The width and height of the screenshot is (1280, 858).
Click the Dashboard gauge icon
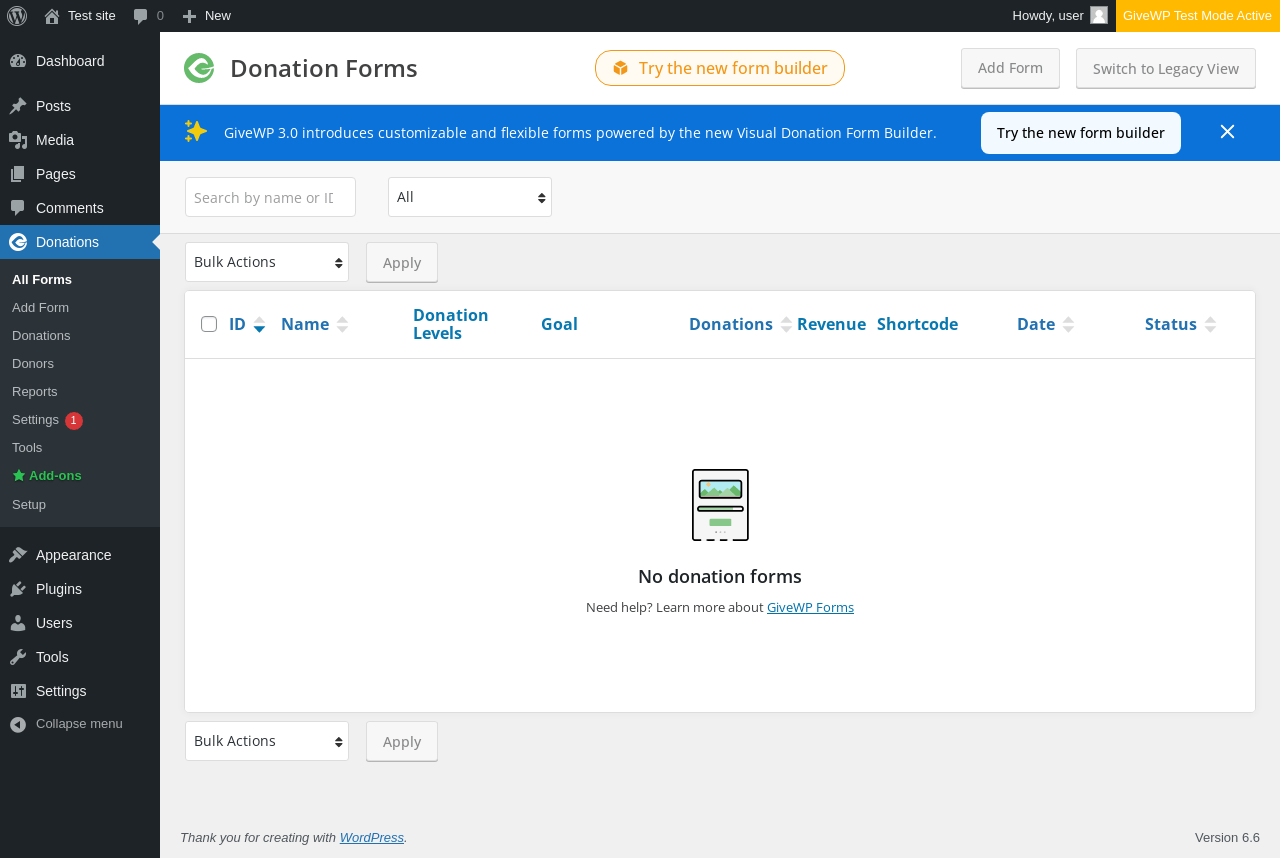18,61
